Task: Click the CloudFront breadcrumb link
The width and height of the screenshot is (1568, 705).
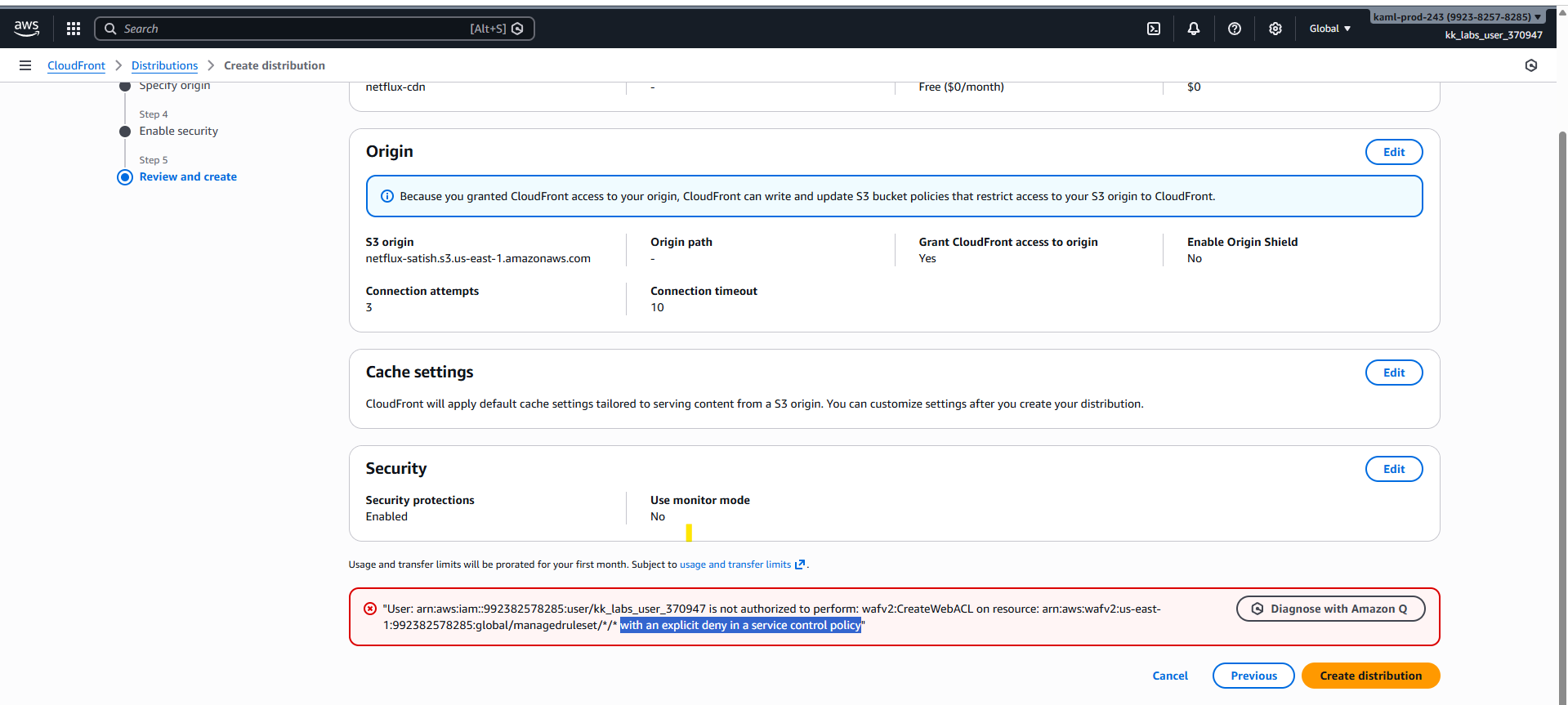Action: [76, 65]
